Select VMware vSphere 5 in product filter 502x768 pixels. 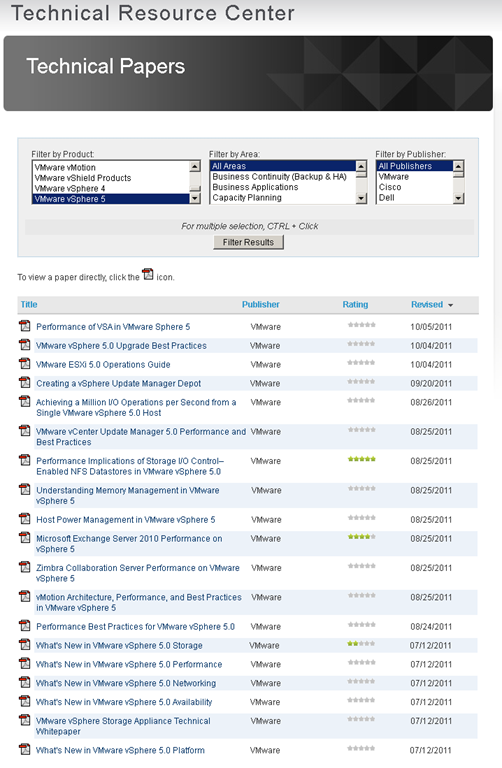(111, 199)
